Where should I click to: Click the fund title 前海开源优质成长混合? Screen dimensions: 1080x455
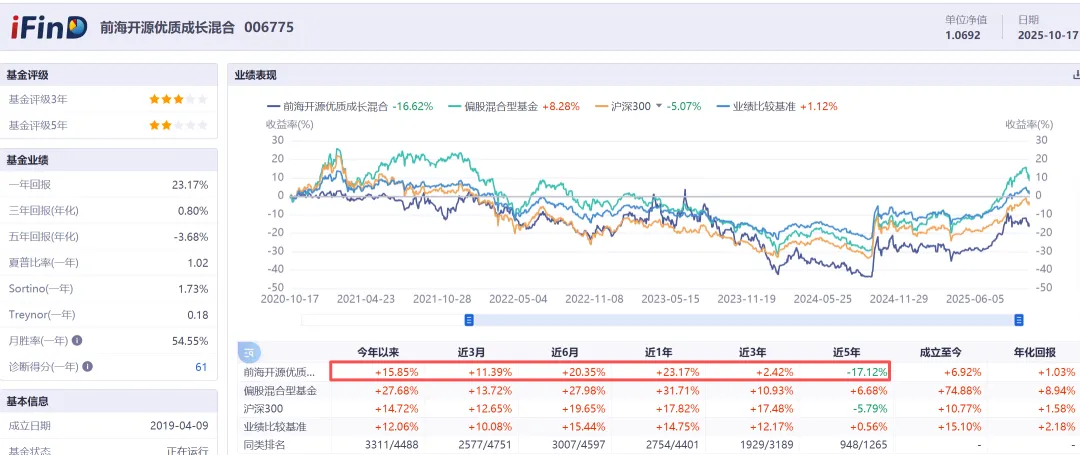click(167, 28)
